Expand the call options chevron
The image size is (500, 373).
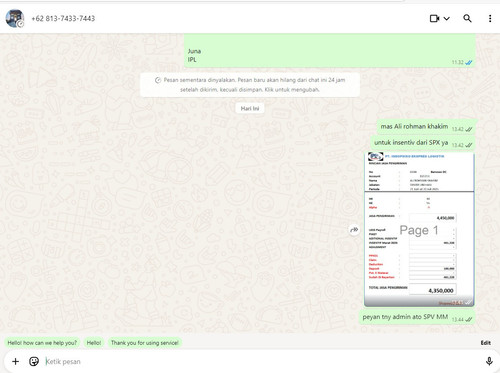coord(447,19)
